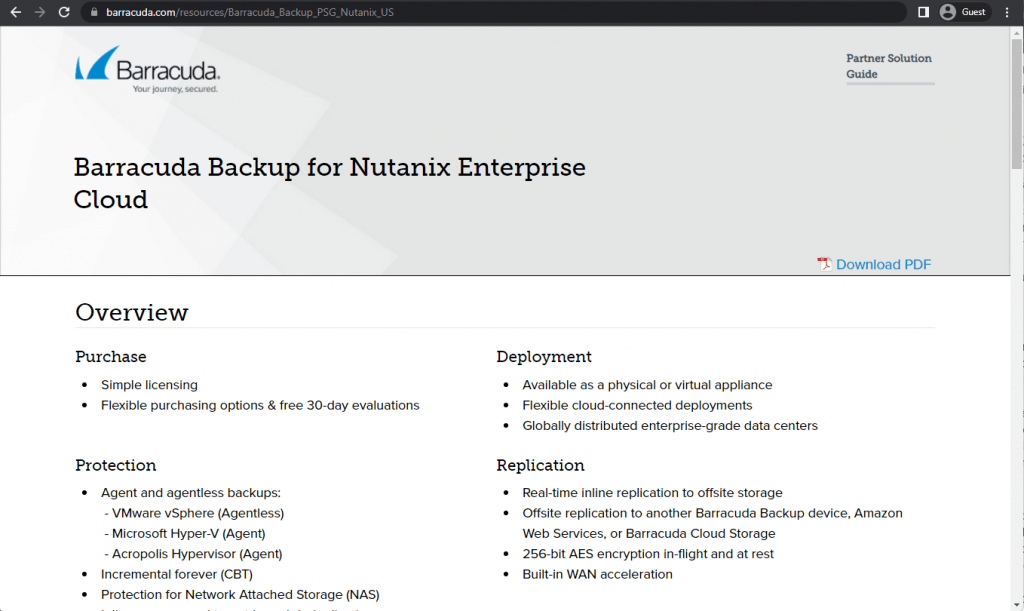This screenshot has height=611, width=1024.
Task: Click the vertical scrollbar thumb
Action: tap(1017, 103)
